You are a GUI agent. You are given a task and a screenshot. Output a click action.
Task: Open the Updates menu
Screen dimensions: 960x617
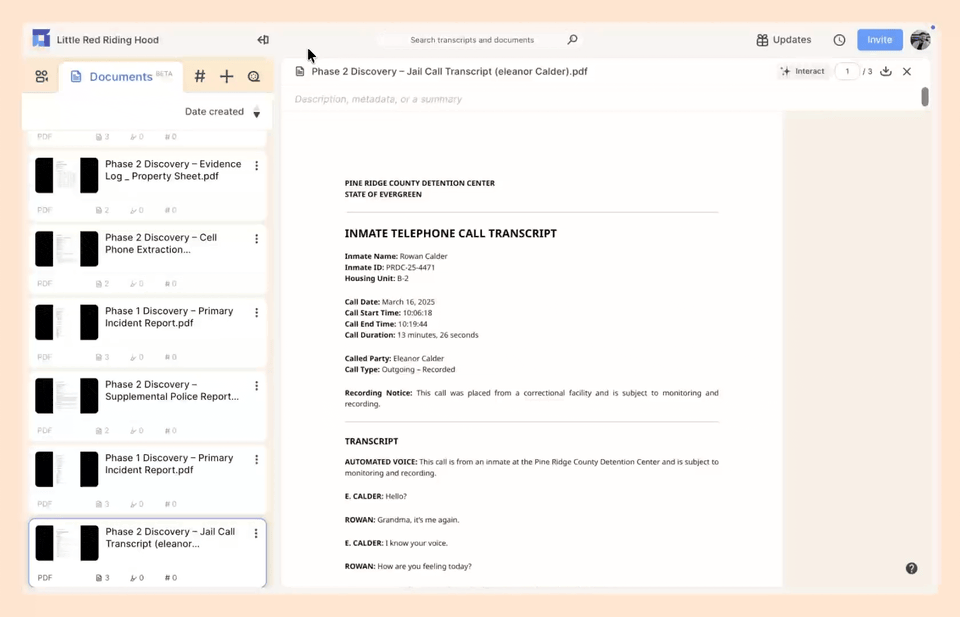tap(784, 40)
